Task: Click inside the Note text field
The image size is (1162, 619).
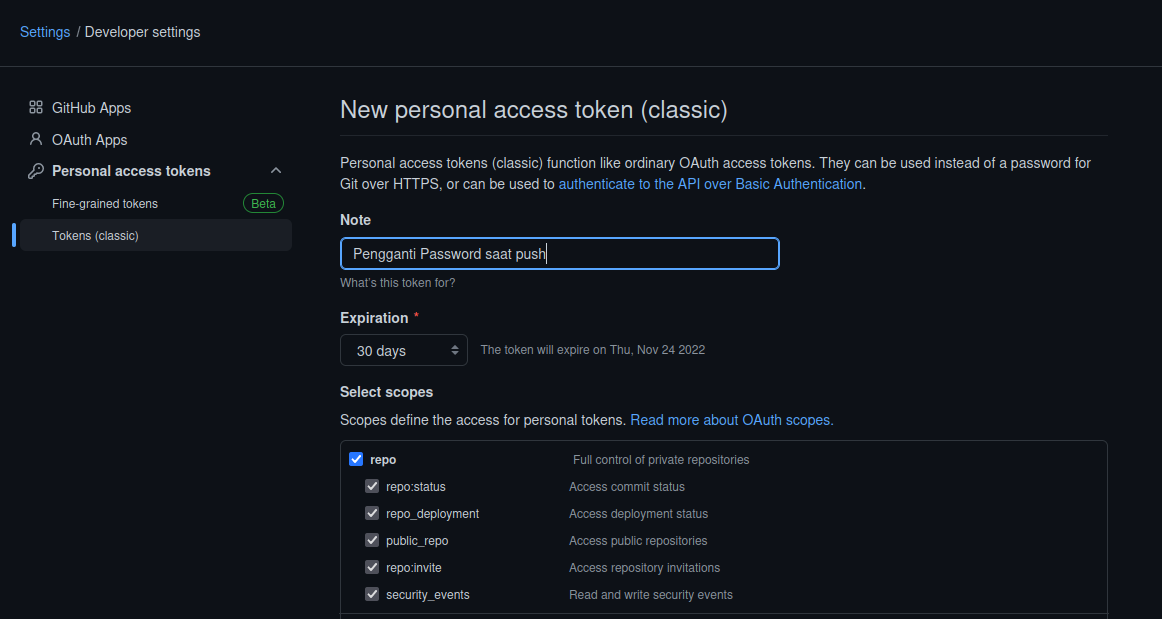Action: tap(559, 253)
